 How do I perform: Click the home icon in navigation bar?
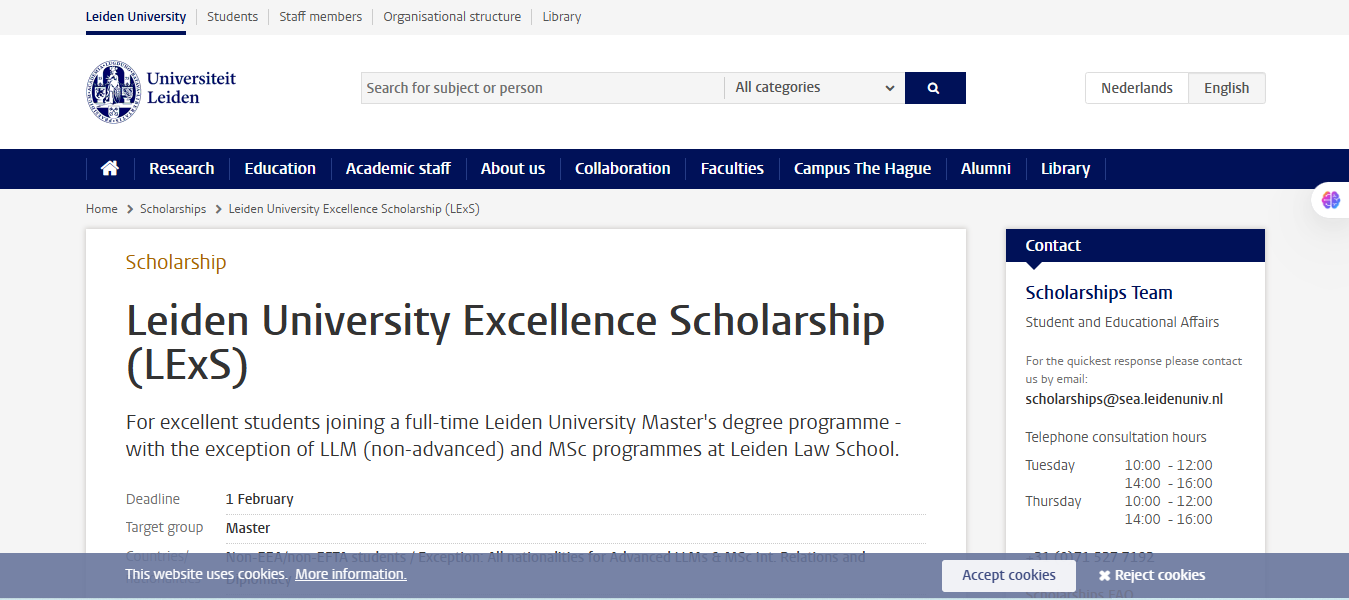click(x=110, y=168)
